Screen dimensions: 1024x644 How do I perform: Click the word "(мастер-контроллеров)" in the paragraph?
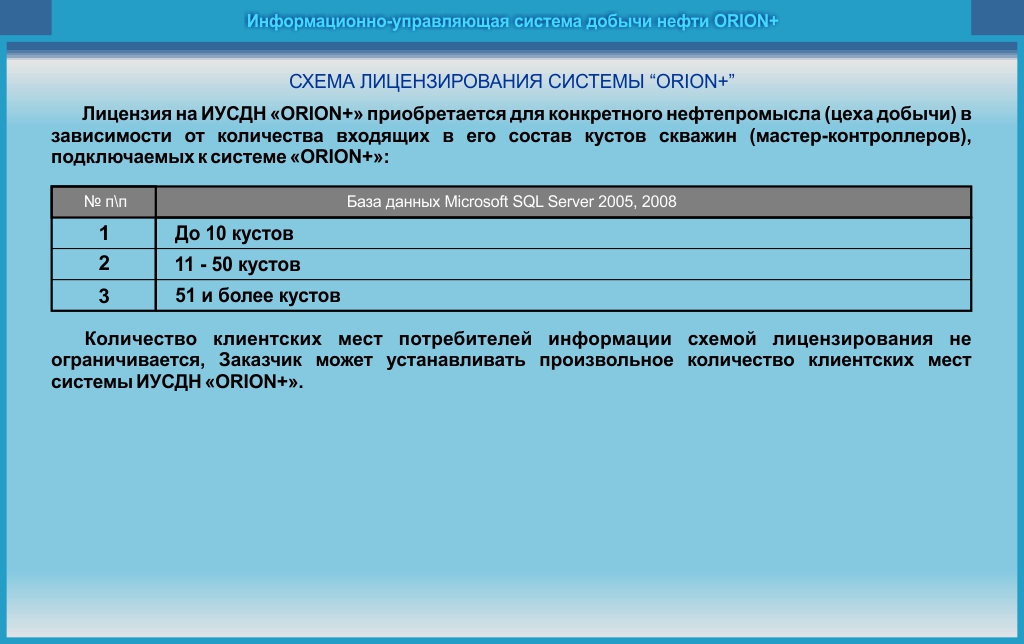(859, 135)
